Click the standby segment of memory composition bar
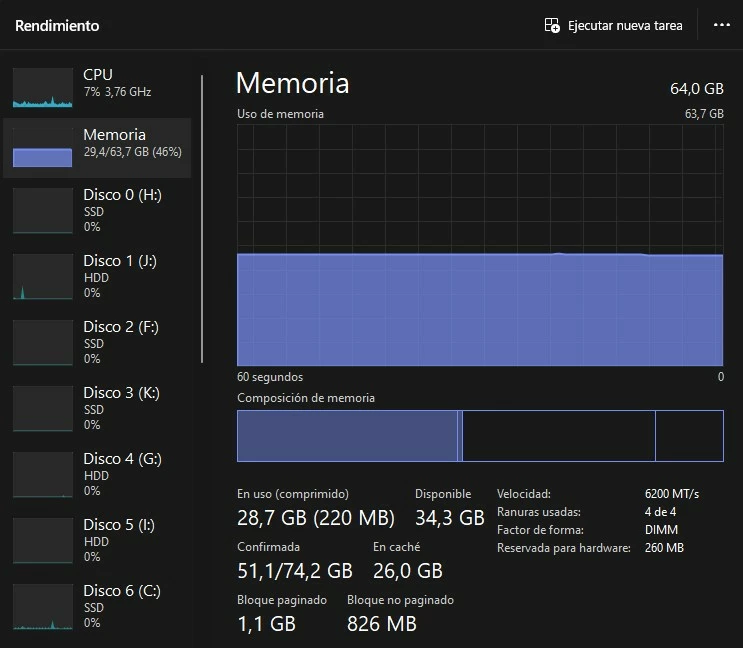 click(x=559, y=436)
